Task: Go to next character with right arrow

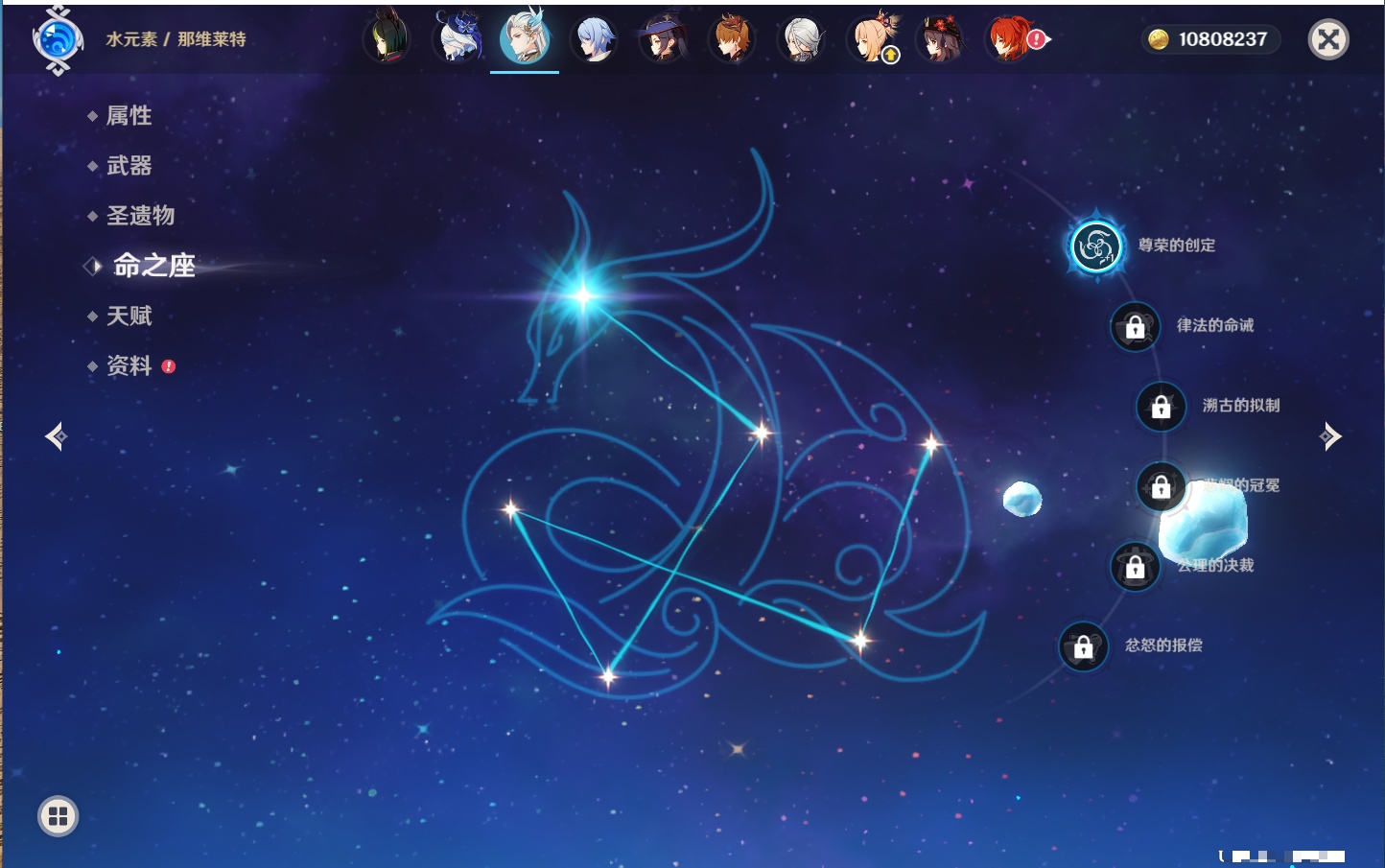Action: click(1330, 436)
